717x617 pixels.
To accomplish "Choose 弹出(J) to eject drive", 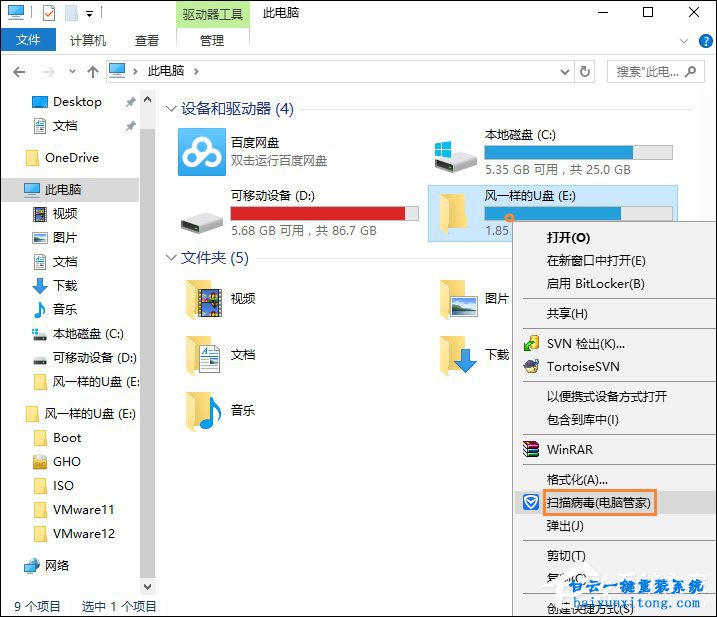I will [565, 526].
